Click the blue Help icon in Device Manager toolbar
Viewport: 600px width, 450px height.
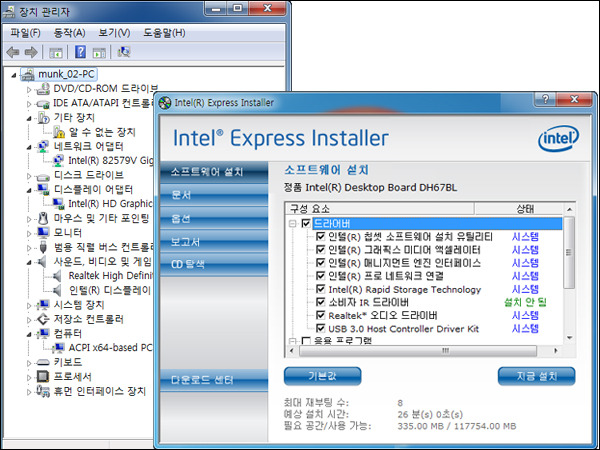coord(80,52)
